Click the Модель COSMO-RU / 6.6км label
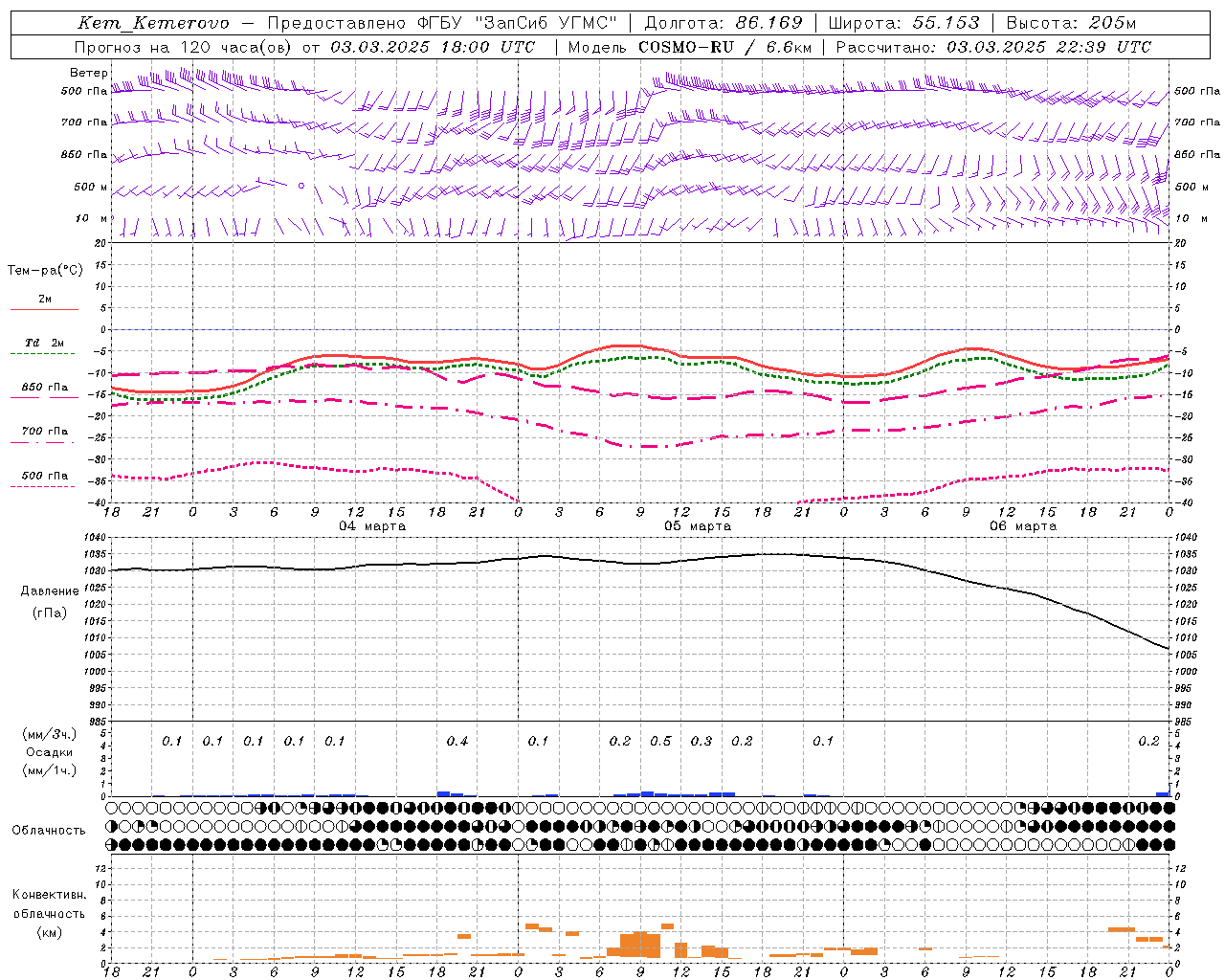 pos(690,47)
